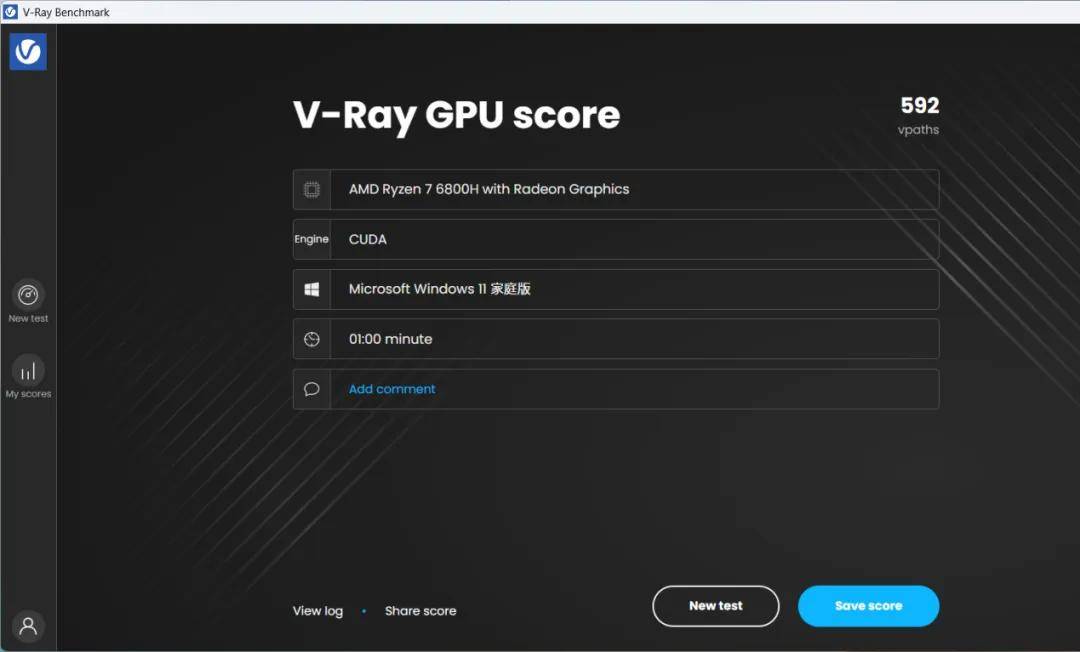1080x652 pixels.
Task: Click the 01:00 minute duration text
Action: [391, 339]
